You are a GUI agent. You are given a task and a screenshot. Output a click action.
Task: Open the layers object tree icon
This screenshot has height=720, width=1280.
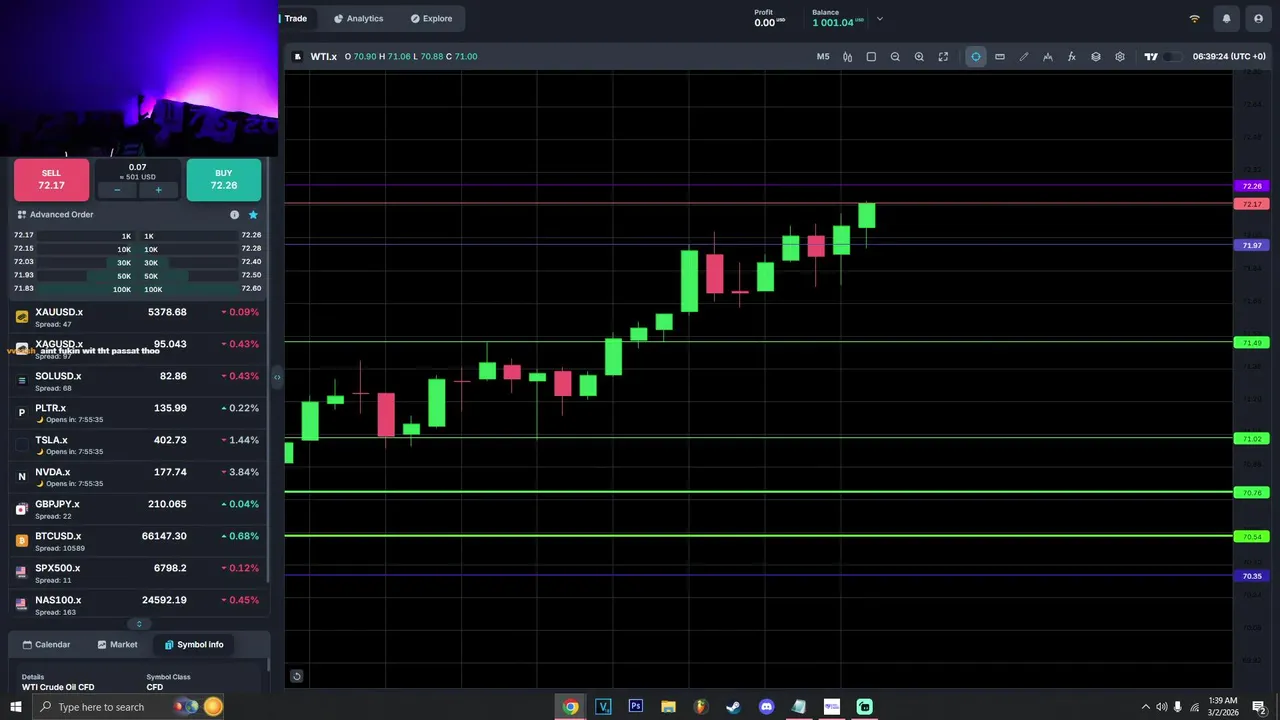(x=1096, y=57)
